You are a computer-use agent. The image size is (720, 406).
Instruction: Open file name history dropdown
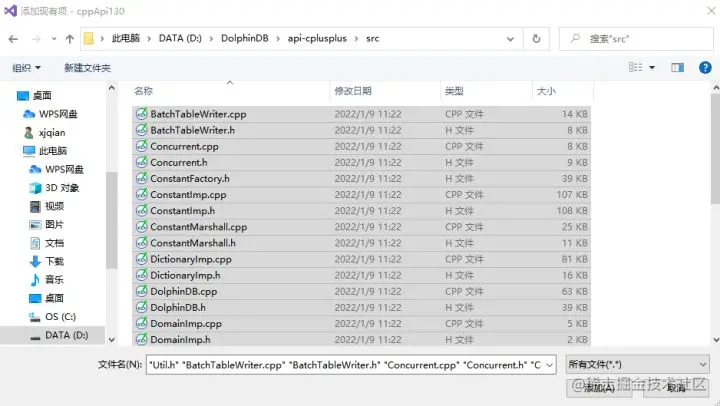click(x=550, y=365)
